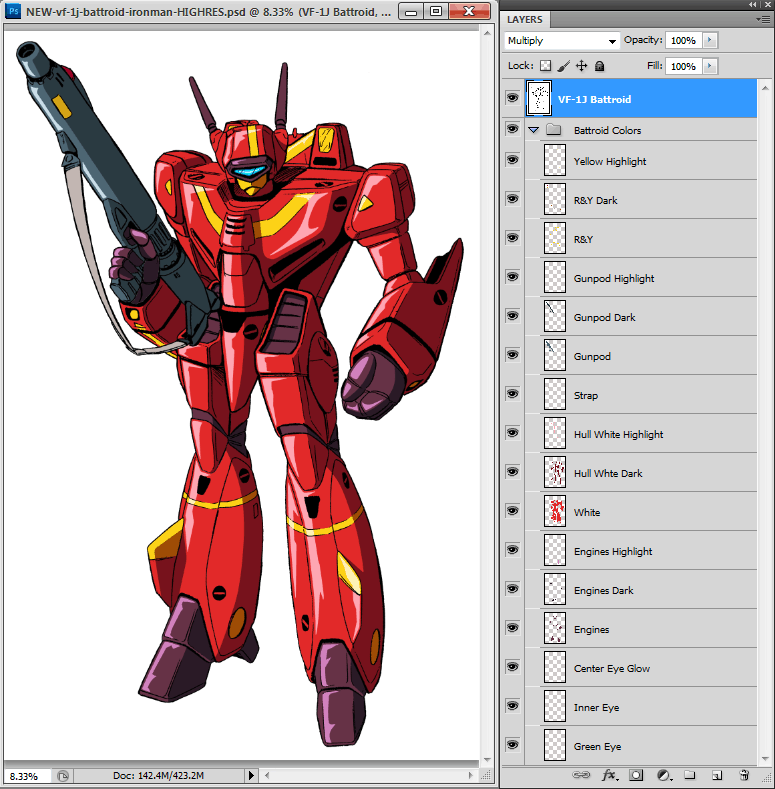Select the Gunpod layer thumbnail
775x789 pixels.
(x=555, y=355)
